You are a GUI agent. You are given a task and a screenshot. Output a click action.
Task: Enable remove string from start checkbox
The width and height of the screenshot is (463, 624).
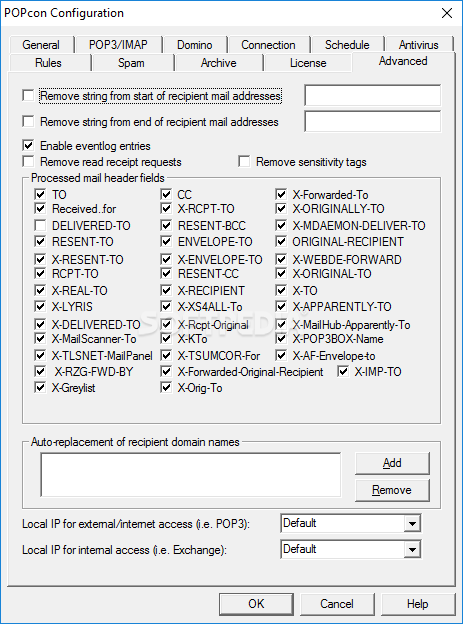[28, 96]
